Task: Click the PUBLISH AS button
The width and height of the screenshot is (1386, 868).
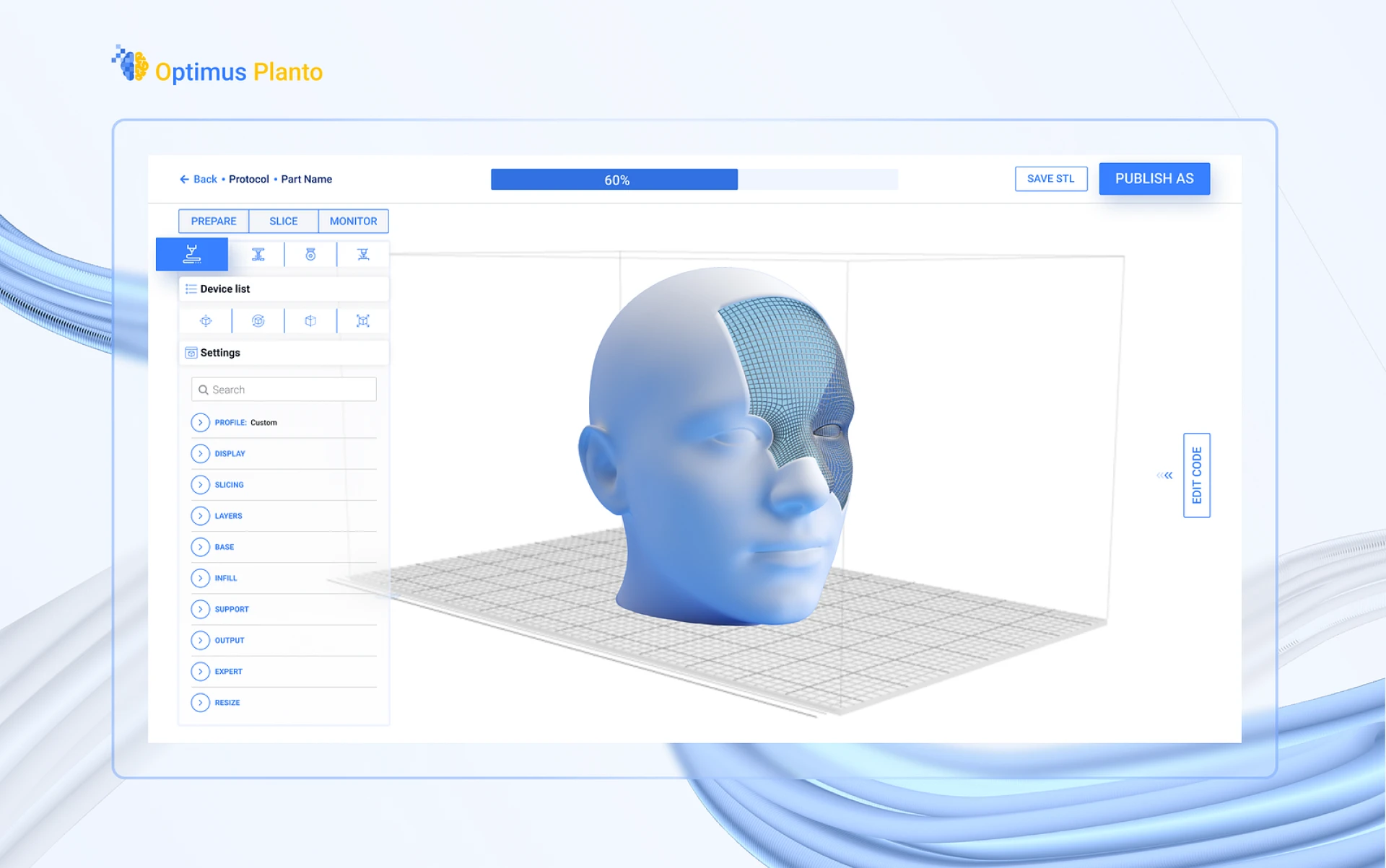Action: pyautogui.click(x=1154, y=178)
